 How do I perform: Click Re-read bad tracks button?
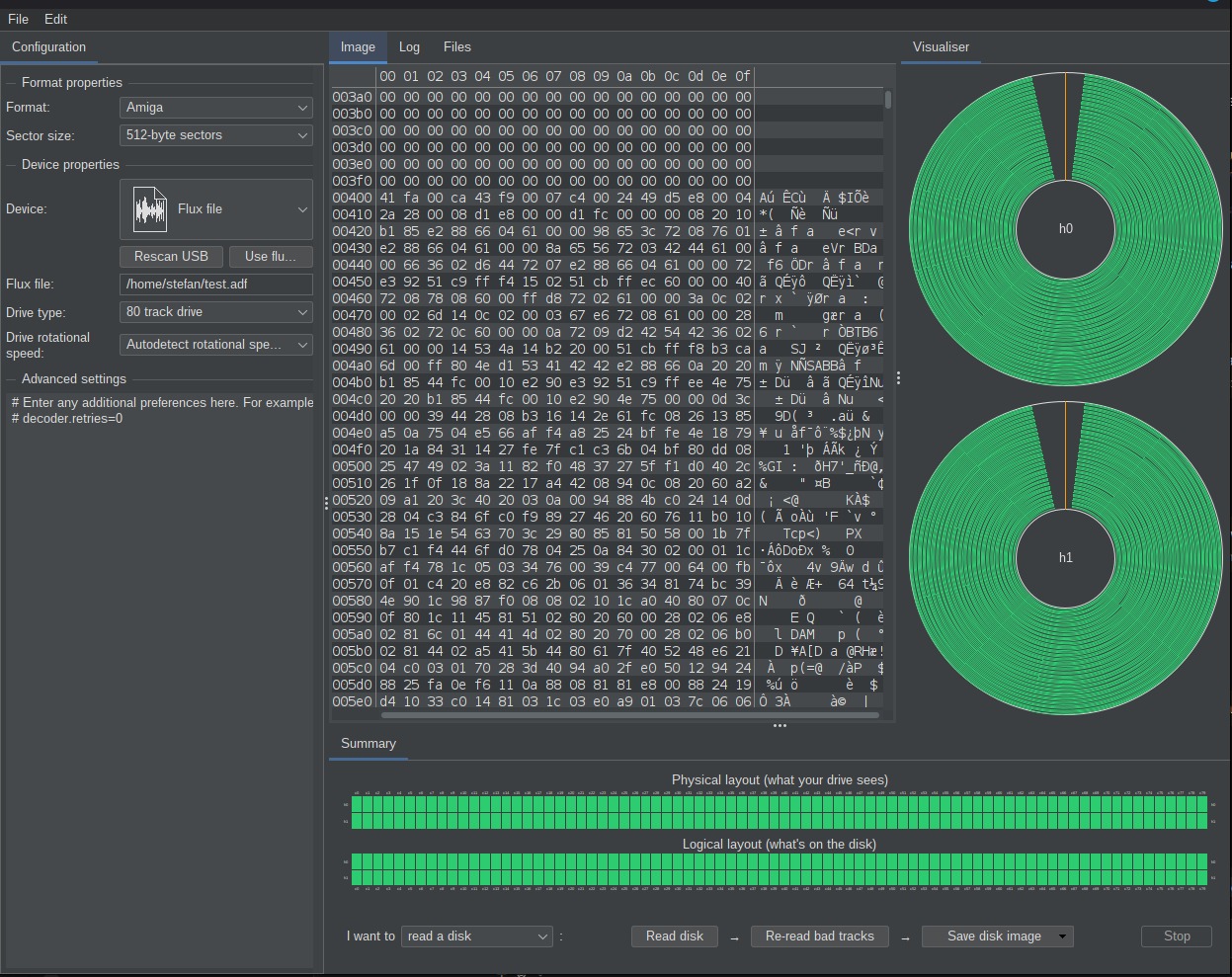tap(820, 936)
